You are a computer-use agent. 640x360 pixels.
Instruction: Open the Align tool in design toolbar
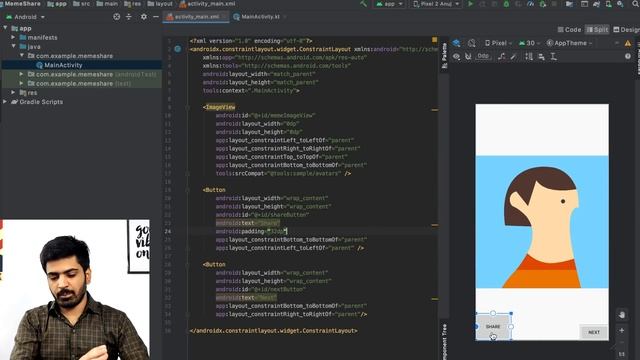(541, 56)
